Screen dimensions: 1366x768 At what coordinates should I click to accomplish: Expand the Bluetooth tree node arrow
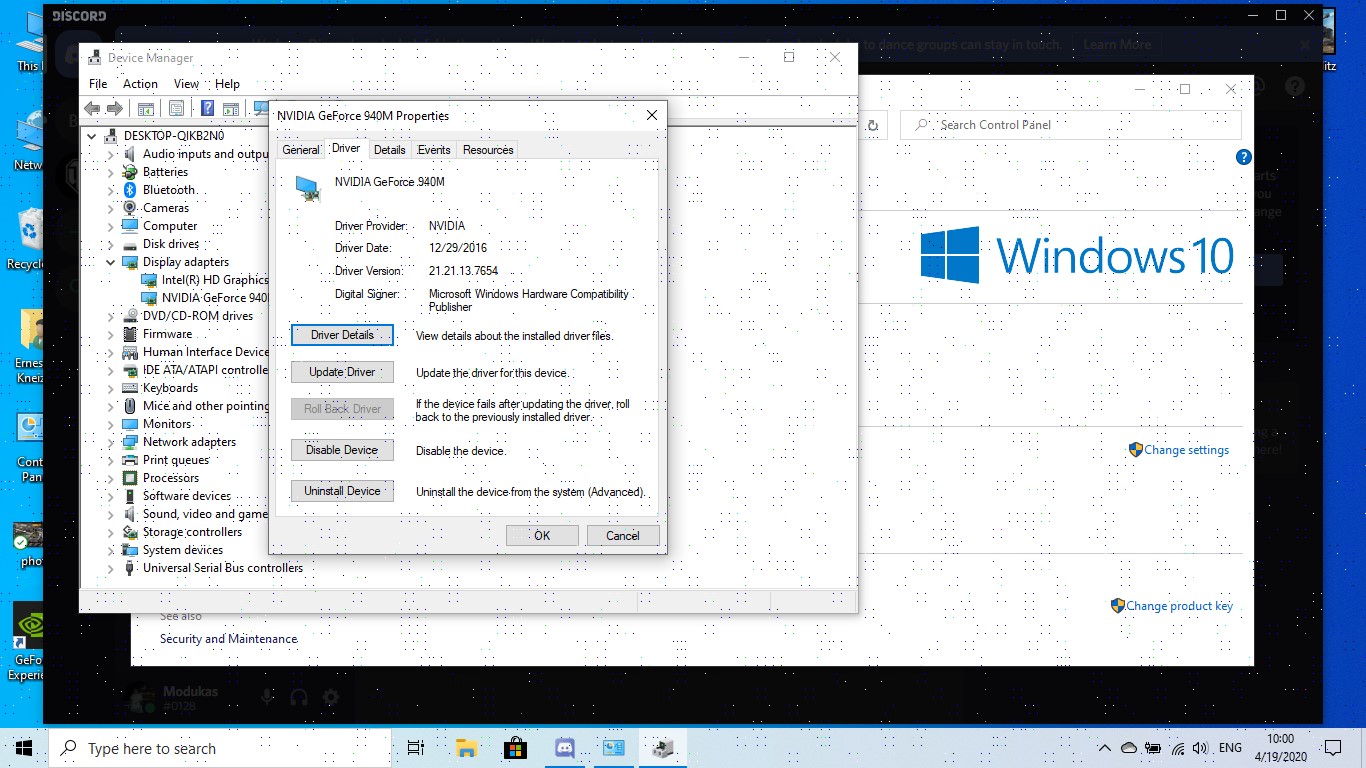(x=111, y=190)
